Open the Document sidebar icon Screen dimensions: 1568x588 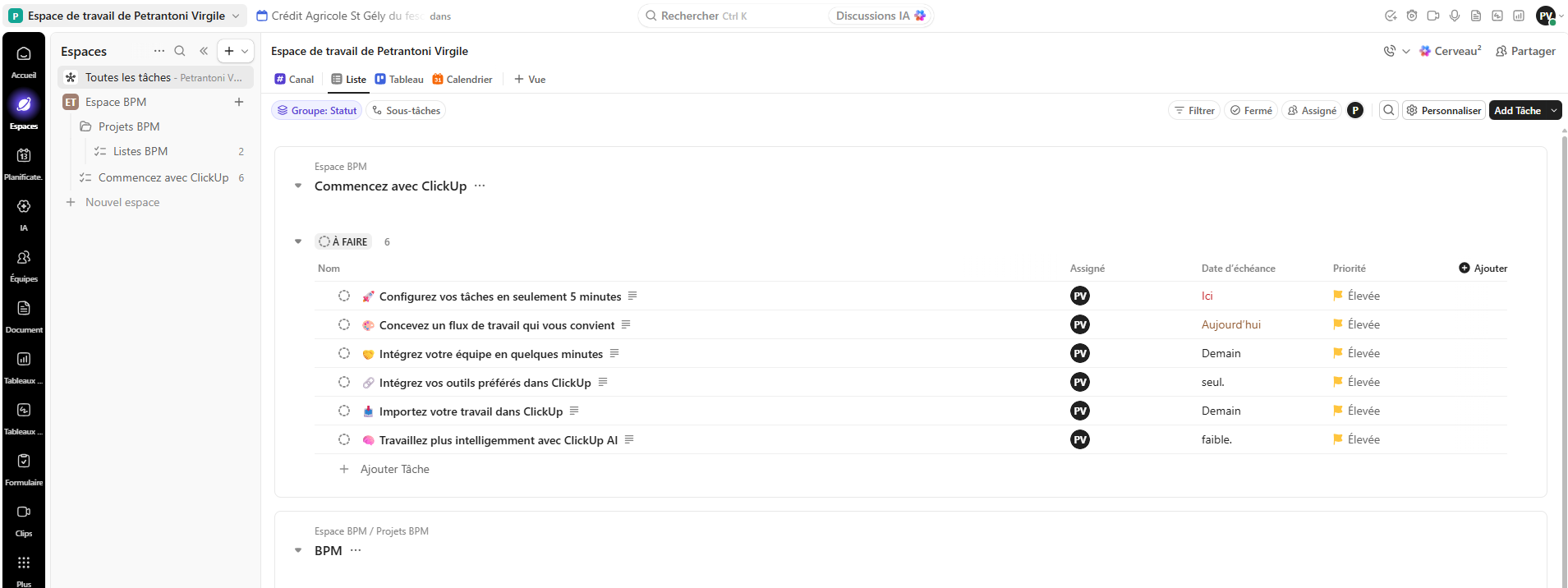(24, 308)
